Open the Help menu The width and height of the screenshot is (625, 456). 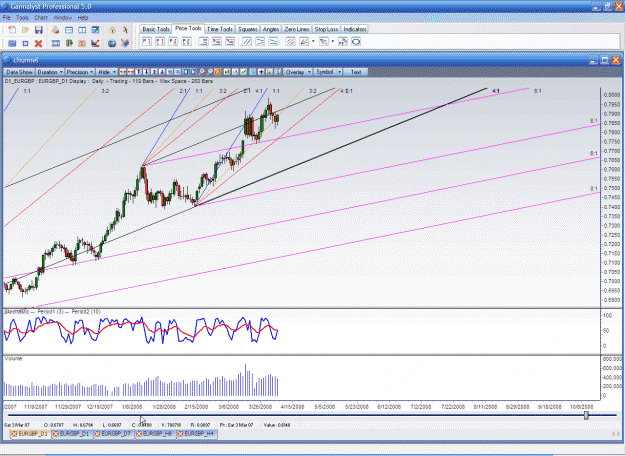[x=83, y=18]
